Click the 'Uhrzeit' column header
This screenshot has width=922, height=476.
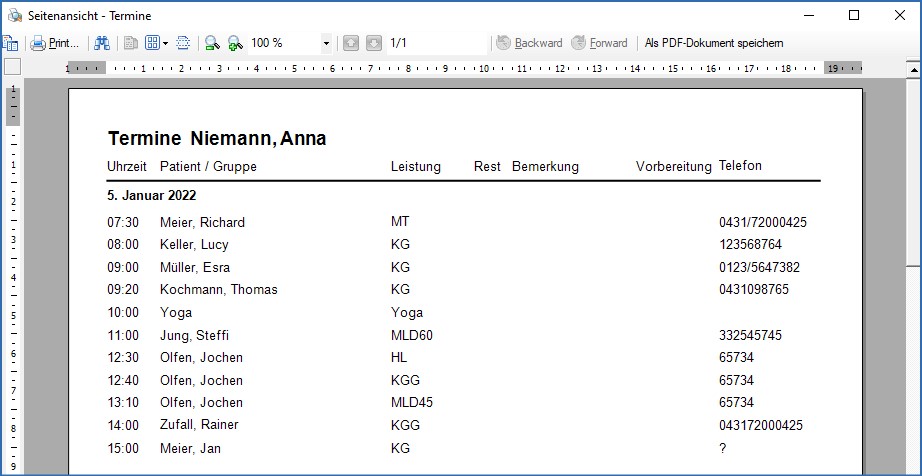point(126,167)
